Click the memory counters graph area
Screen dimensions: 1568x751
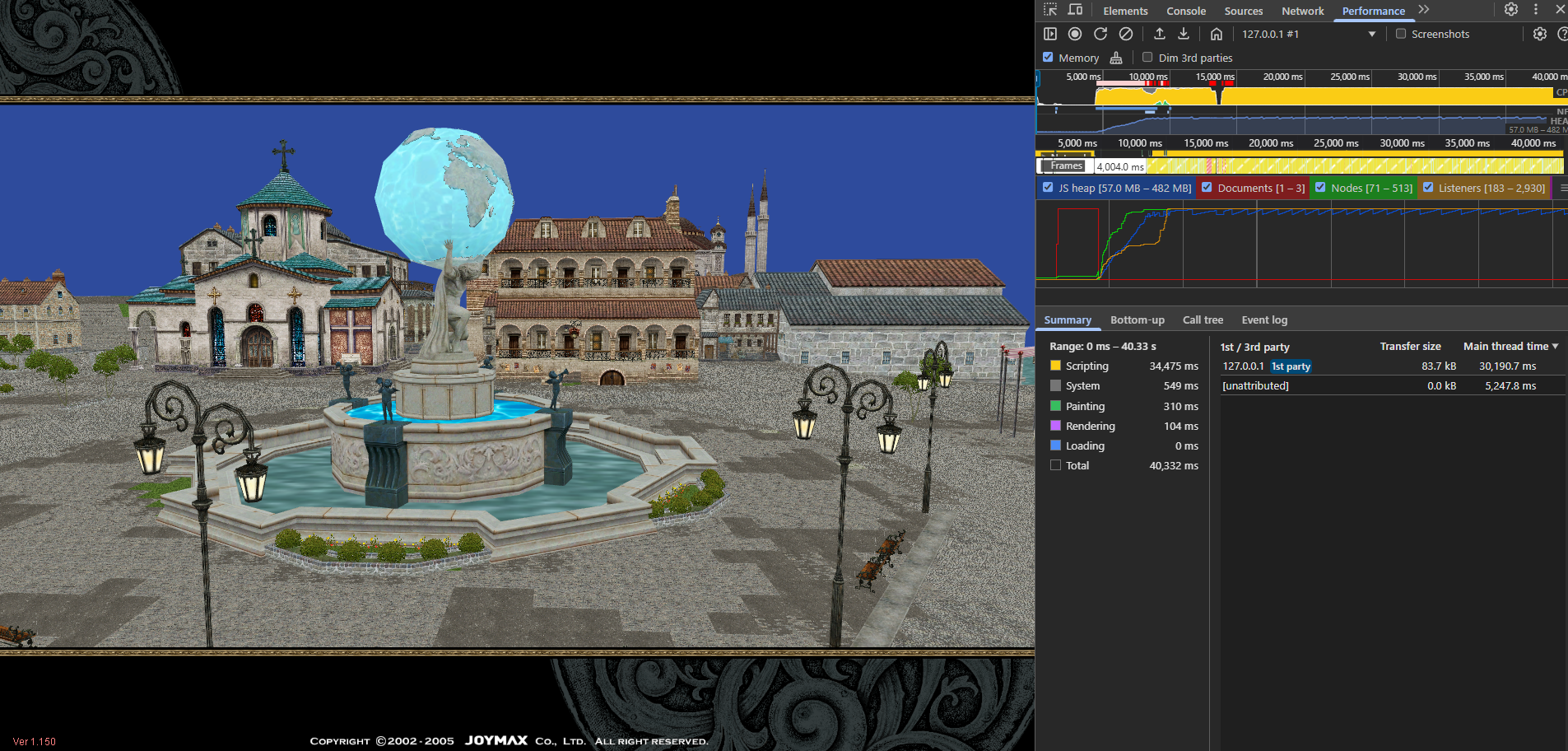(1301, 245)
